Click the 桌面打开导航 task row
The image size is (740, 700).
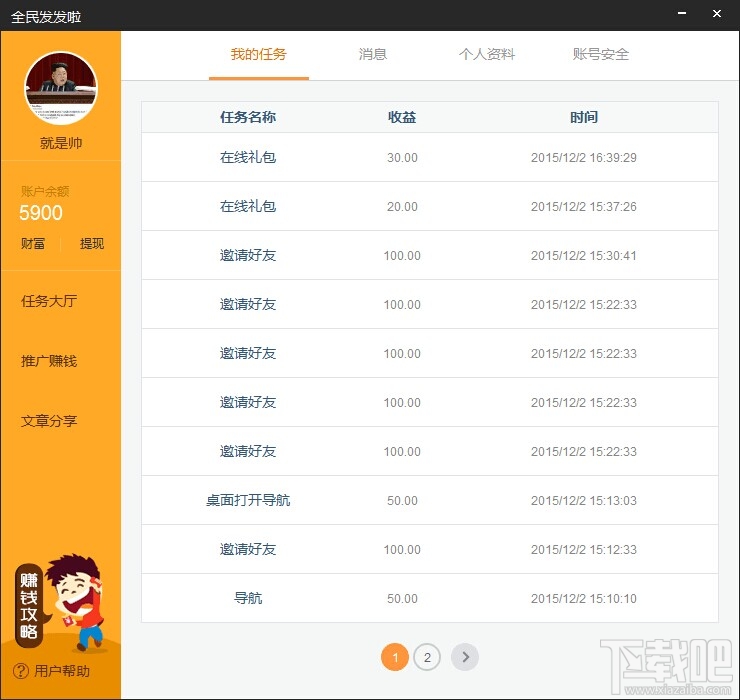pyautogui.click(x=429, y=500)
